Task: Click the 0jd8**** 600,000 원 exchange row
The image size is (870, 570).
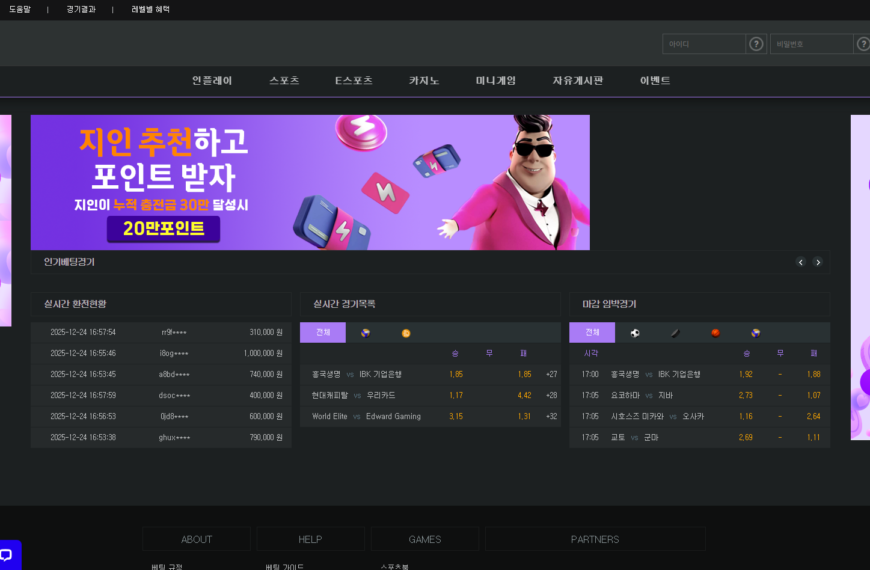Action: 161,416
